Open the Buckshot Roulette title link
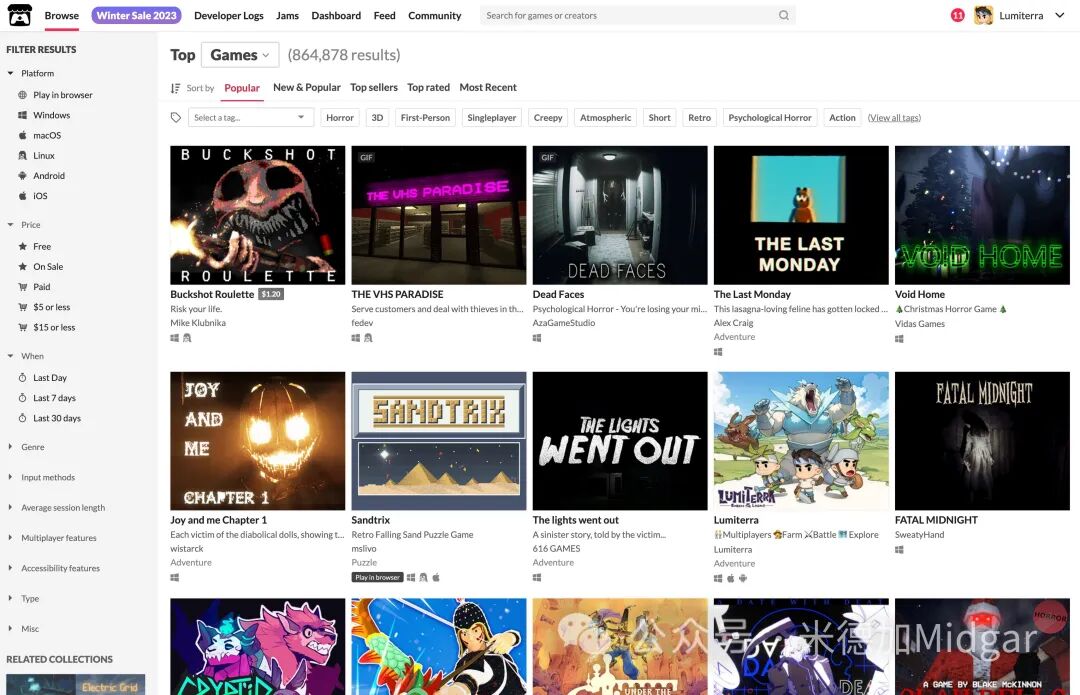 [212, 294]
